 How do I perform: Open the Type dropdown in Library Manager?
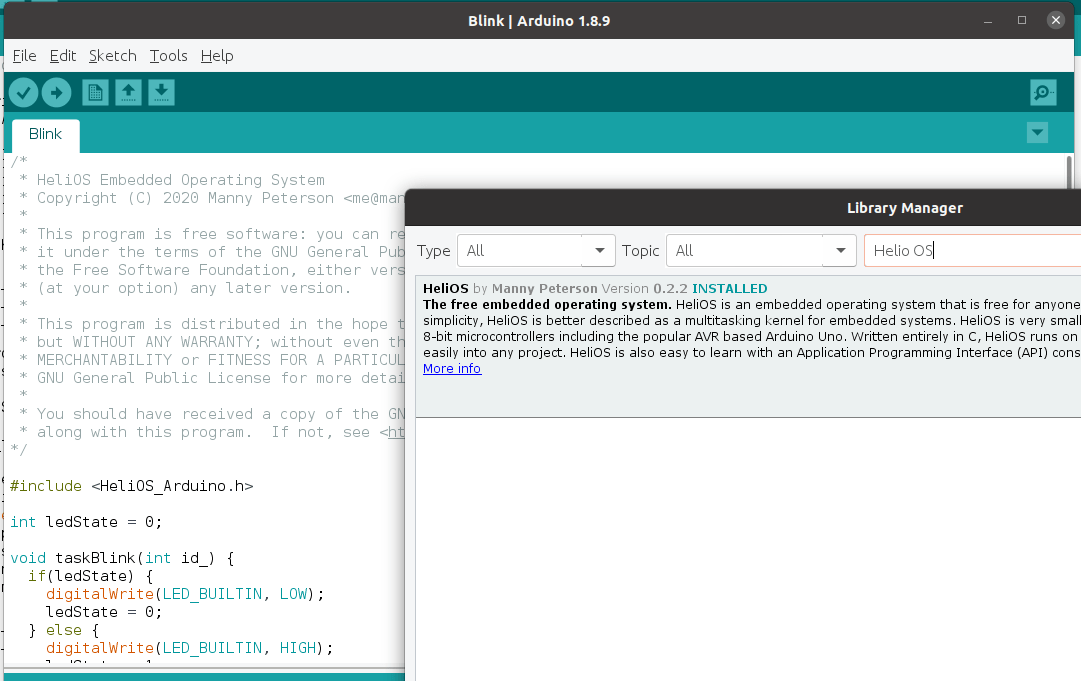(x=536, y=251)
